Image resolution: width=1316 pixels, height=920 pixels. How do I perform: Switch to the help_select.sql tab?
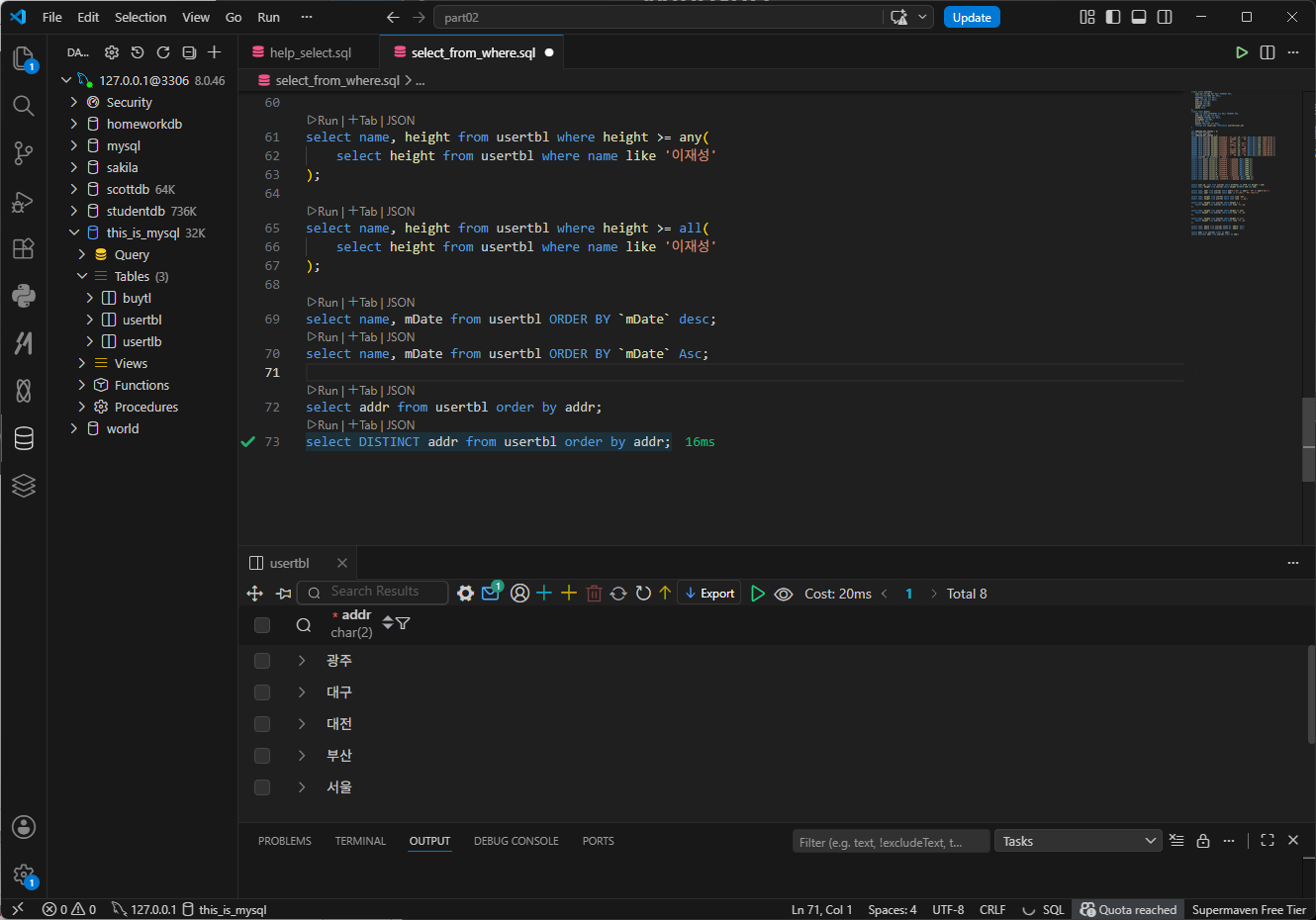tap(309, 52)
